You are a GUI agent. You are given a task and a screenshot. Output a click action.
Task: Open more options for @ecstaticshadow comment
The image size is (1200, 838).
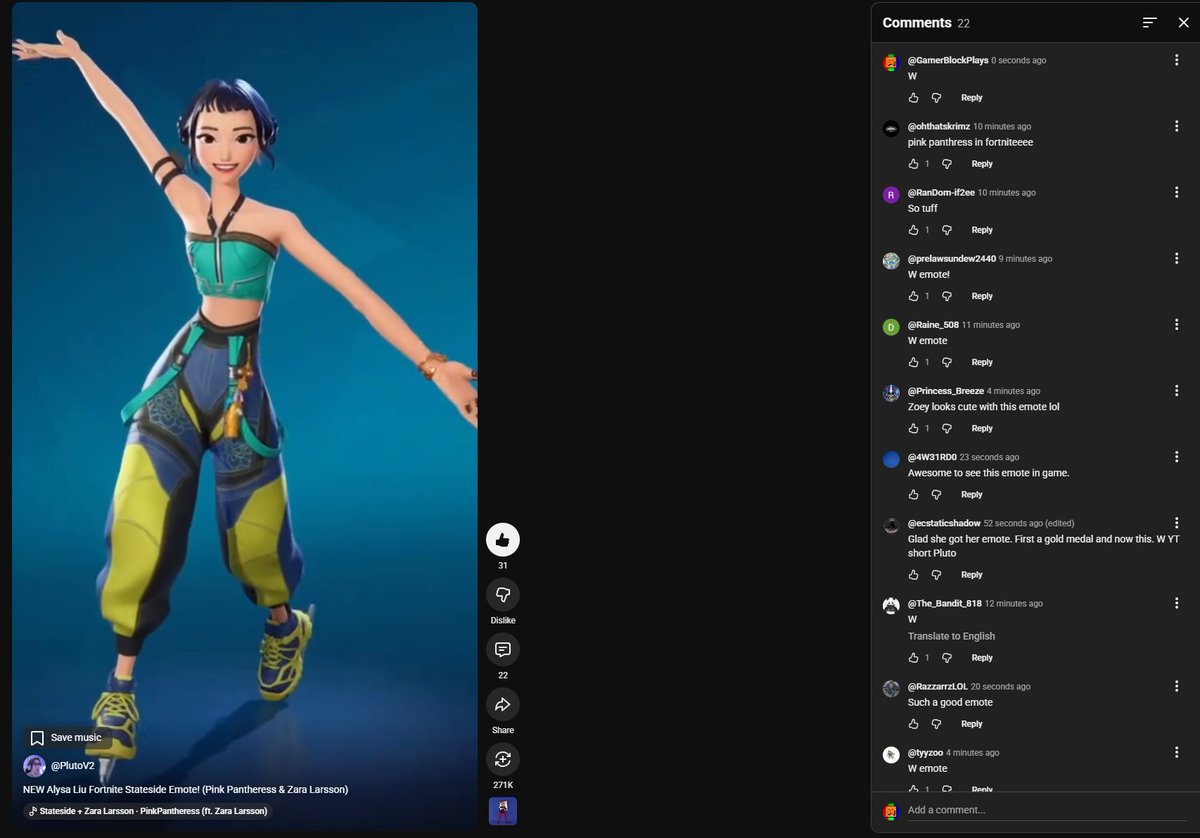click(1177, 522)
